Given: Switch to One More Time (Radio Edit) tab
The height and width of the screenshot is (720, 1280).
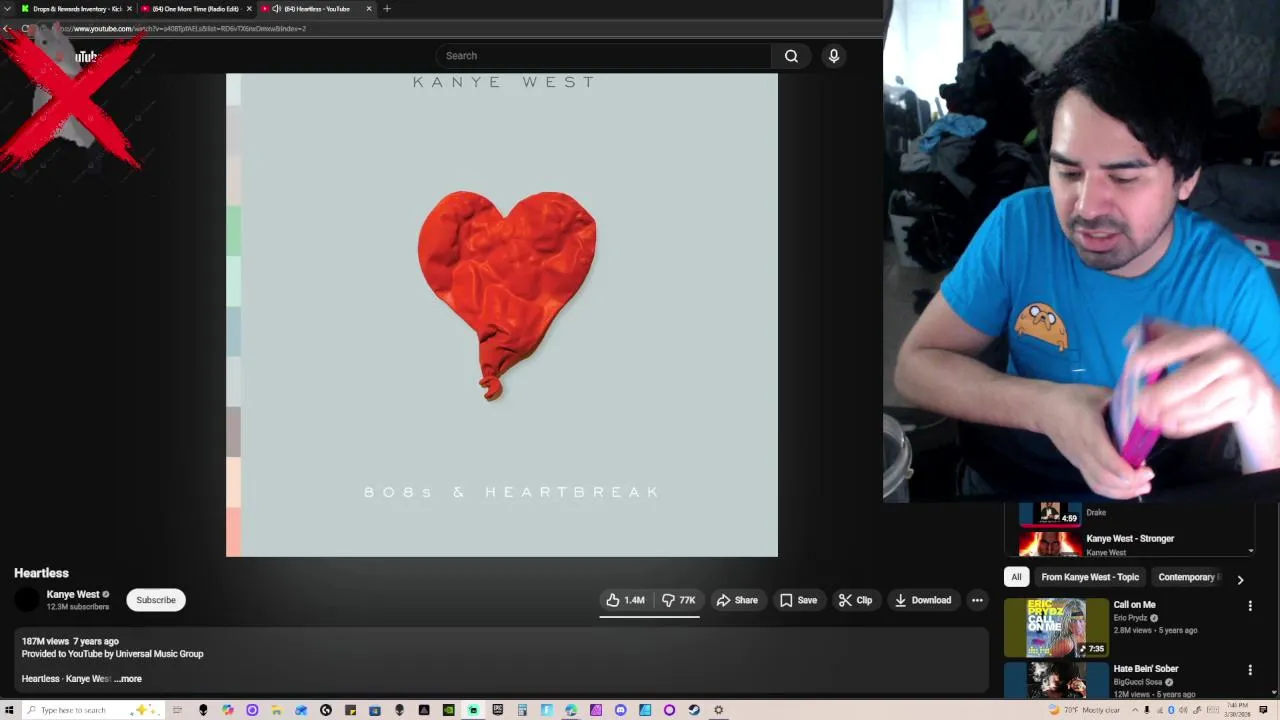Looking at the screenshot, I should (x=195, y=9).
